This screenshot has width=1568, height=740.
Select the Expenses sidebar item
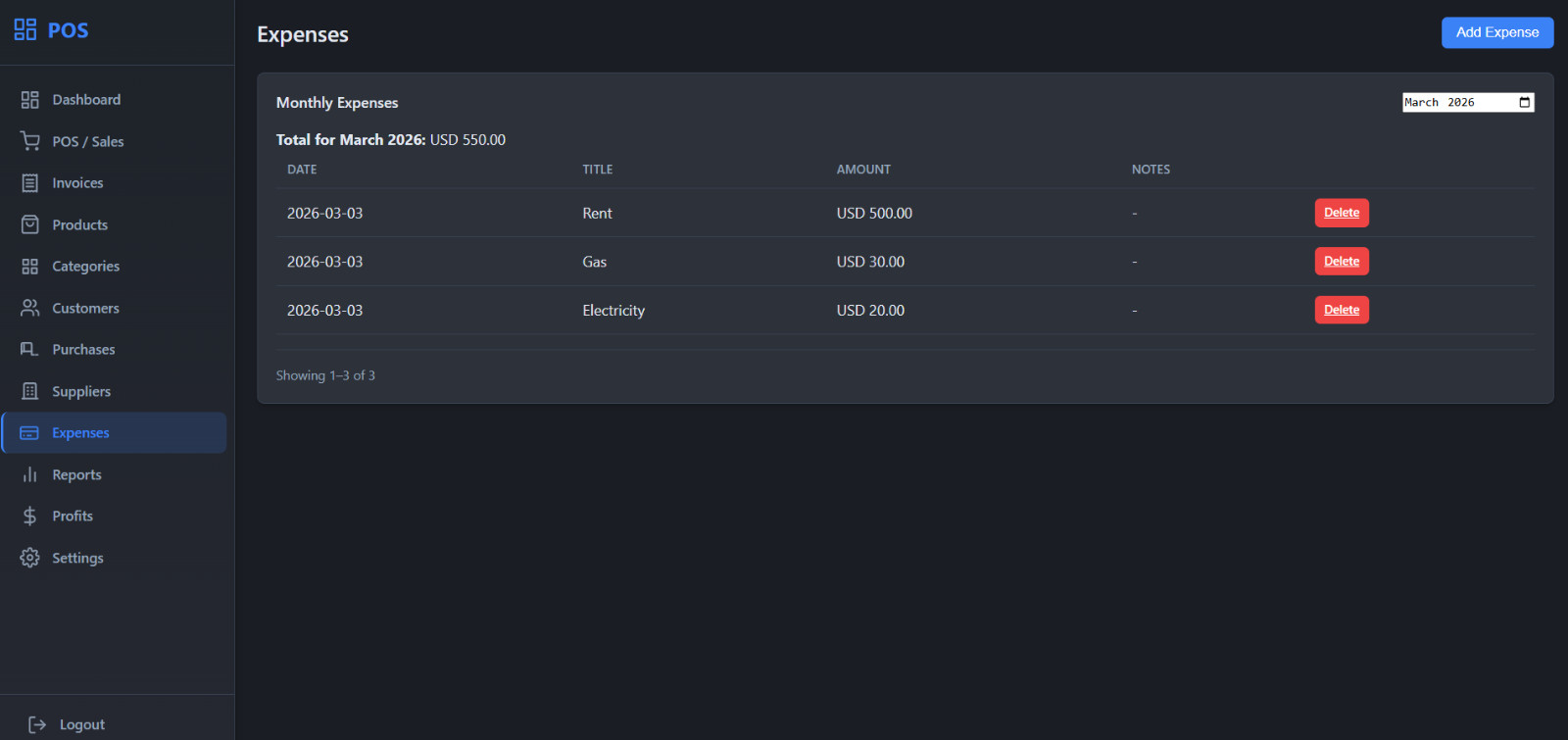pyautogui.click(x=114, y=433)
